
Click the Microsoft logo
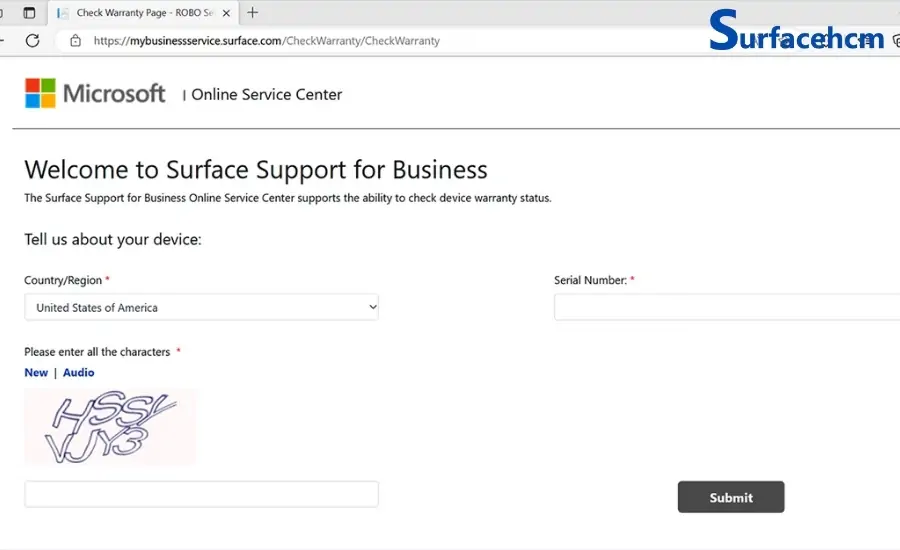pos(95,93)
